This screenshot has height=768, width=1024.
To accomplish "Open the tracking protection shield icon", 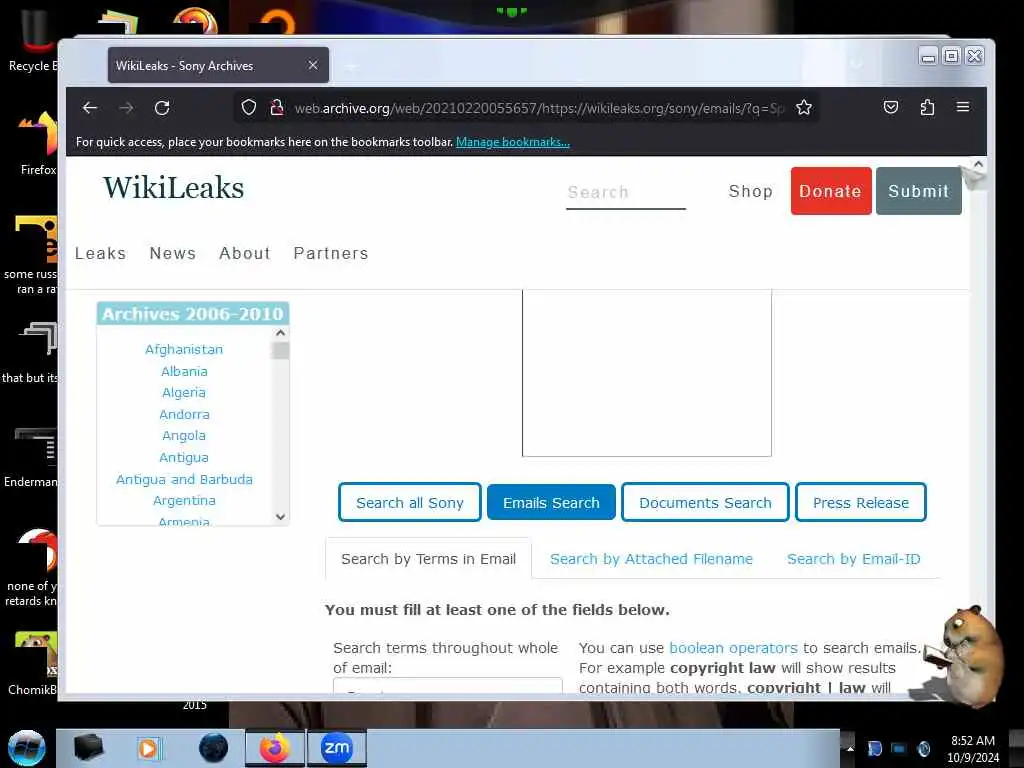I will click(249, 107).
